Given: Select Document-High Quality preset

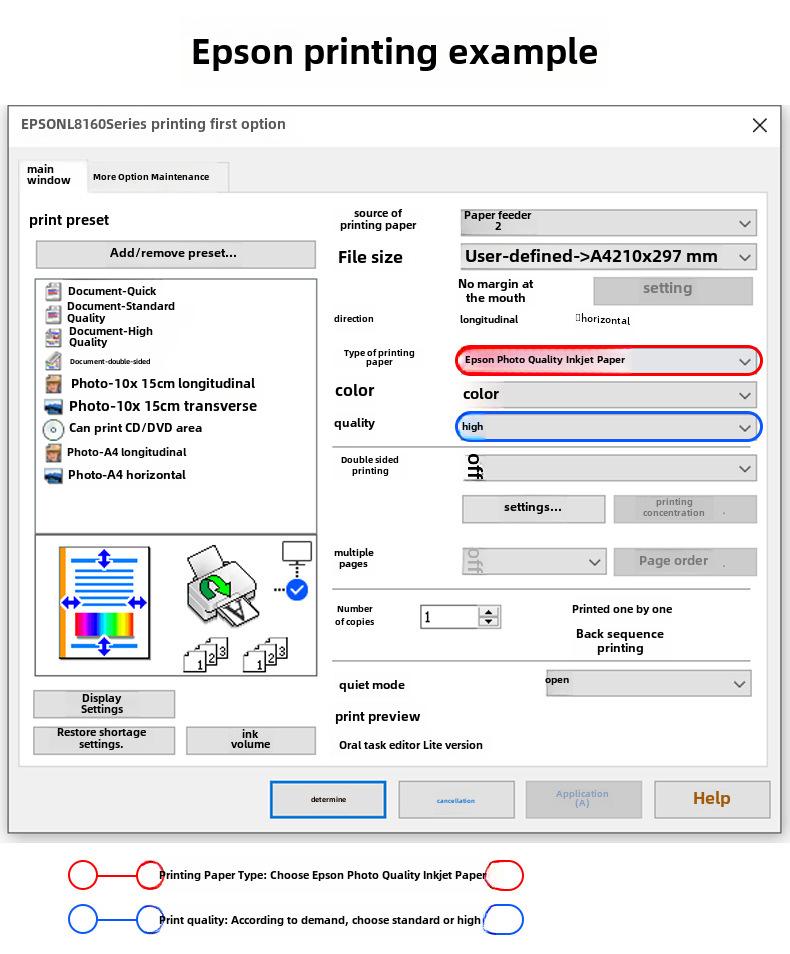Looking at the screenshot, I should point(111,336).
